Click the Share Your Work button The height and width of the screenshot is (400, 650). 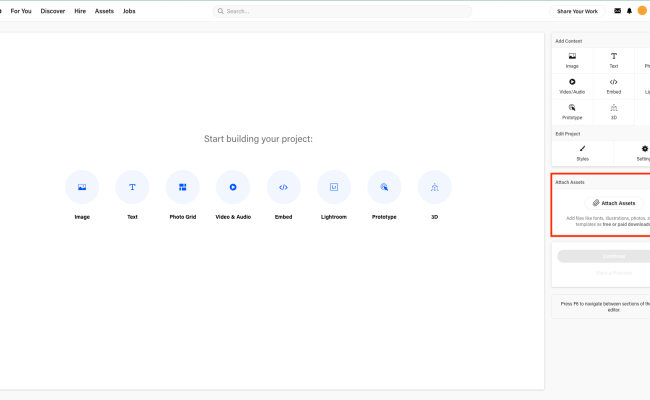point(577,11)
